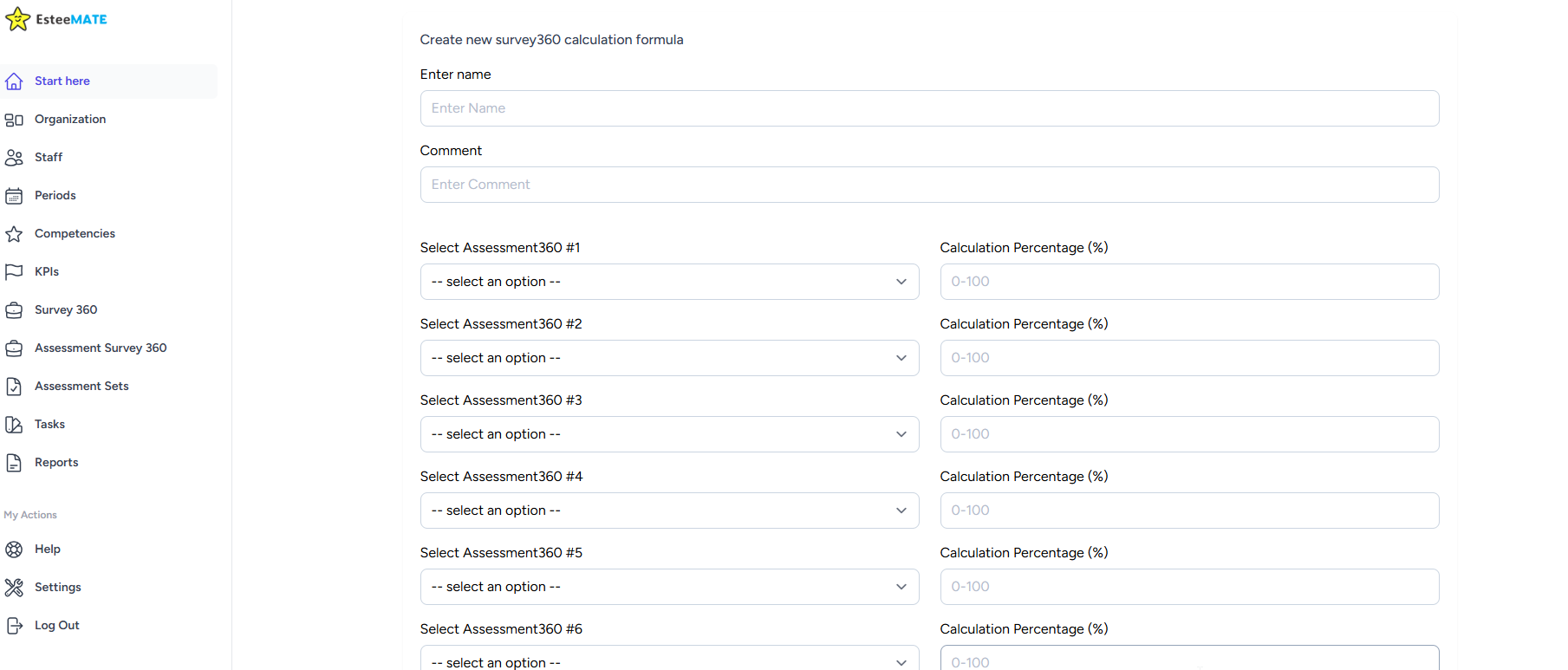The height and width of the screenshot is (670, 1568).
Task: Open the Select Assessment360 #5 dropdown
Action: click(669, 587)
